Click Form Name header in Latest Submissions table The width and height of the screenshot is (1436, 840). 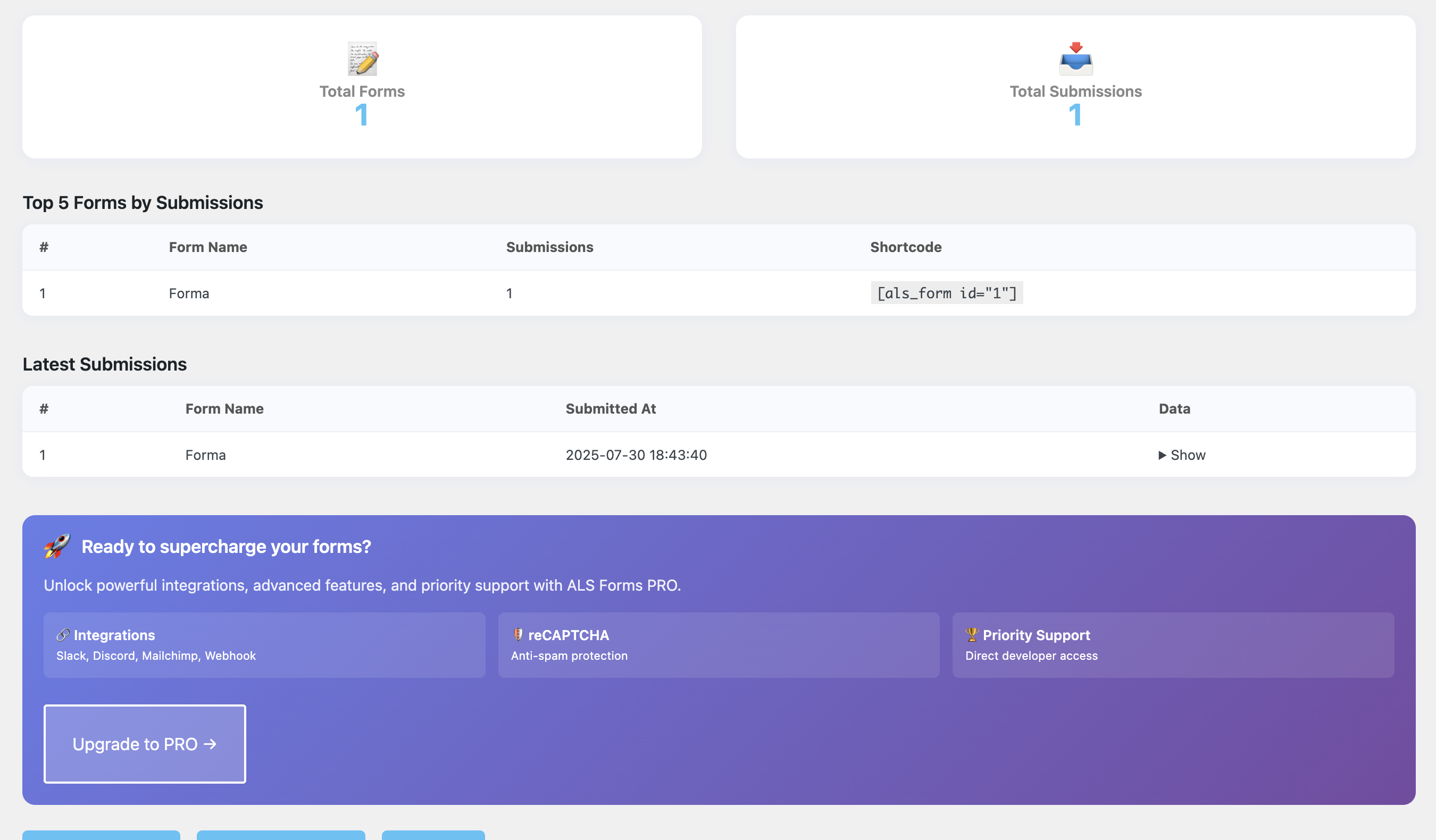[x=224, y=409]
